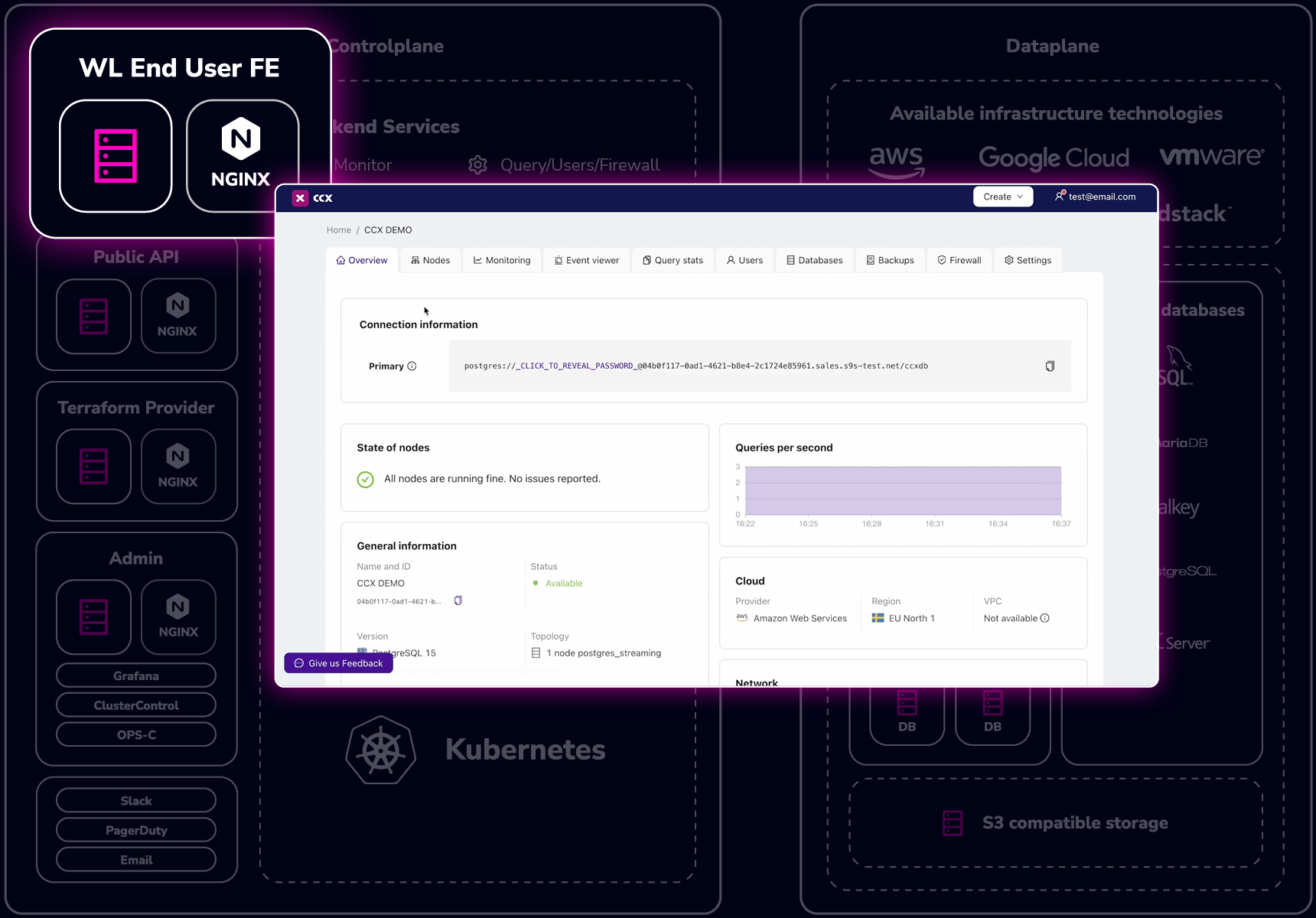The image size is (1316, 918).
Task: Click the 1 node postgres_streaming text
Action: pyautogui.click(x=604, y=653)
